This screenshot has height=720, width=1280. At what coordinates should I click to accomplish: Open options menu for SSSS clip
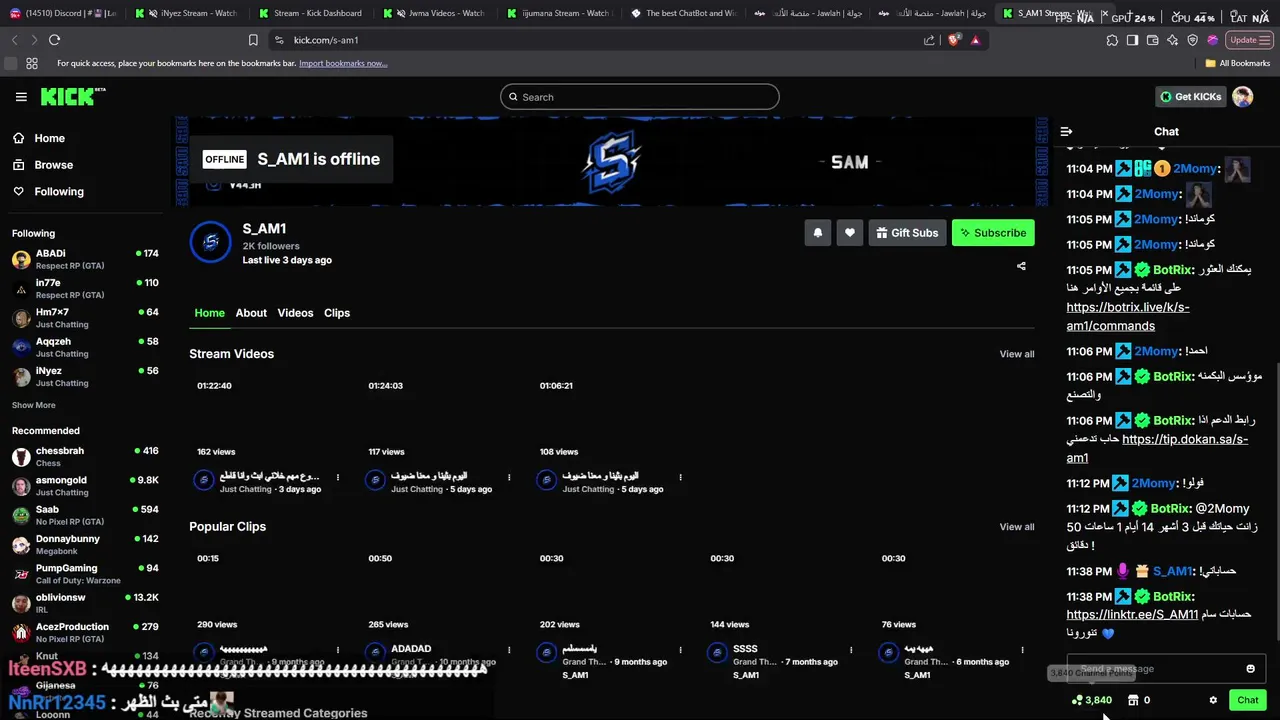click(x=851, y=650)
